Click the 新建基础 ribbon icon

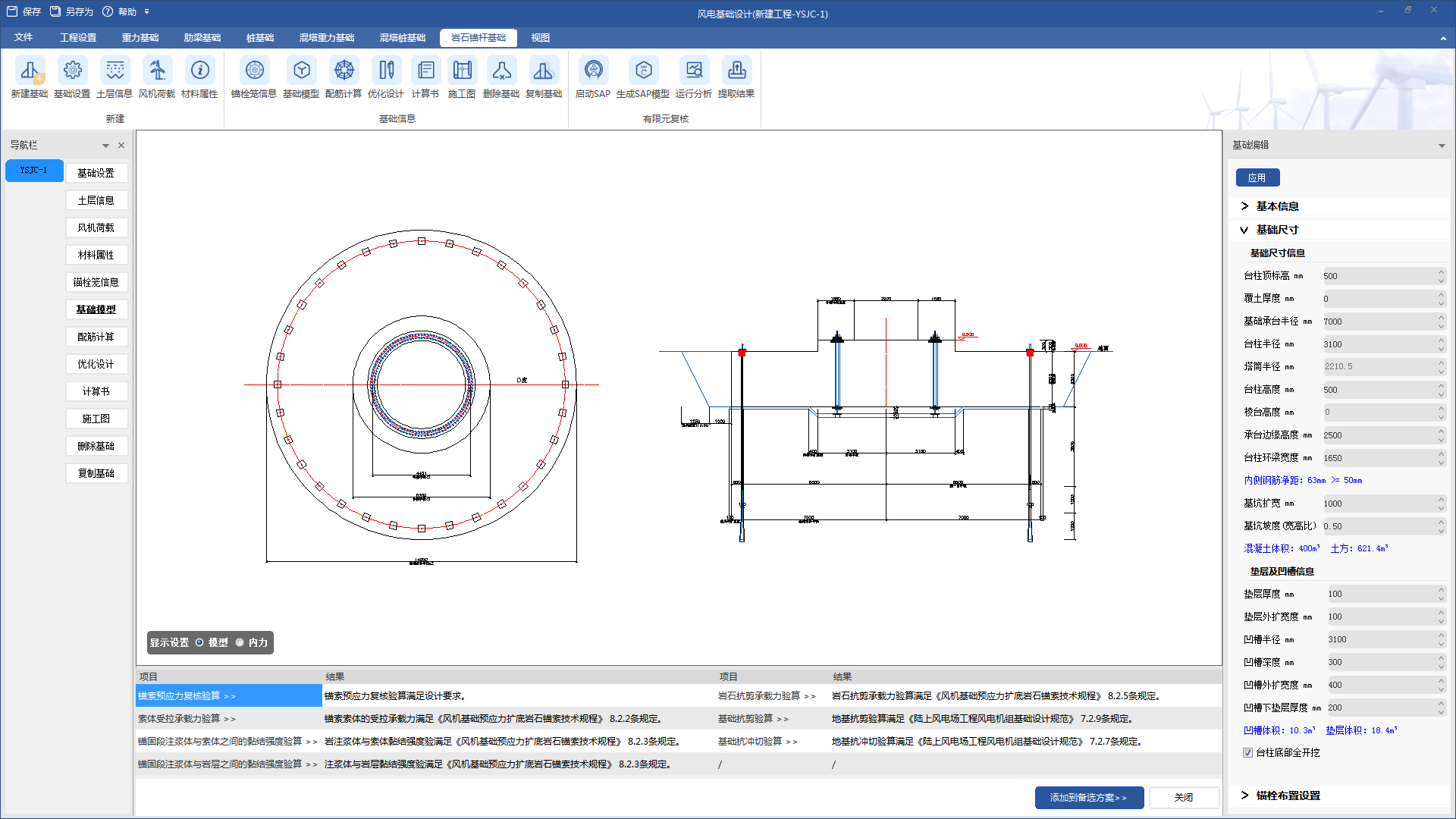[x=30, y=72]
